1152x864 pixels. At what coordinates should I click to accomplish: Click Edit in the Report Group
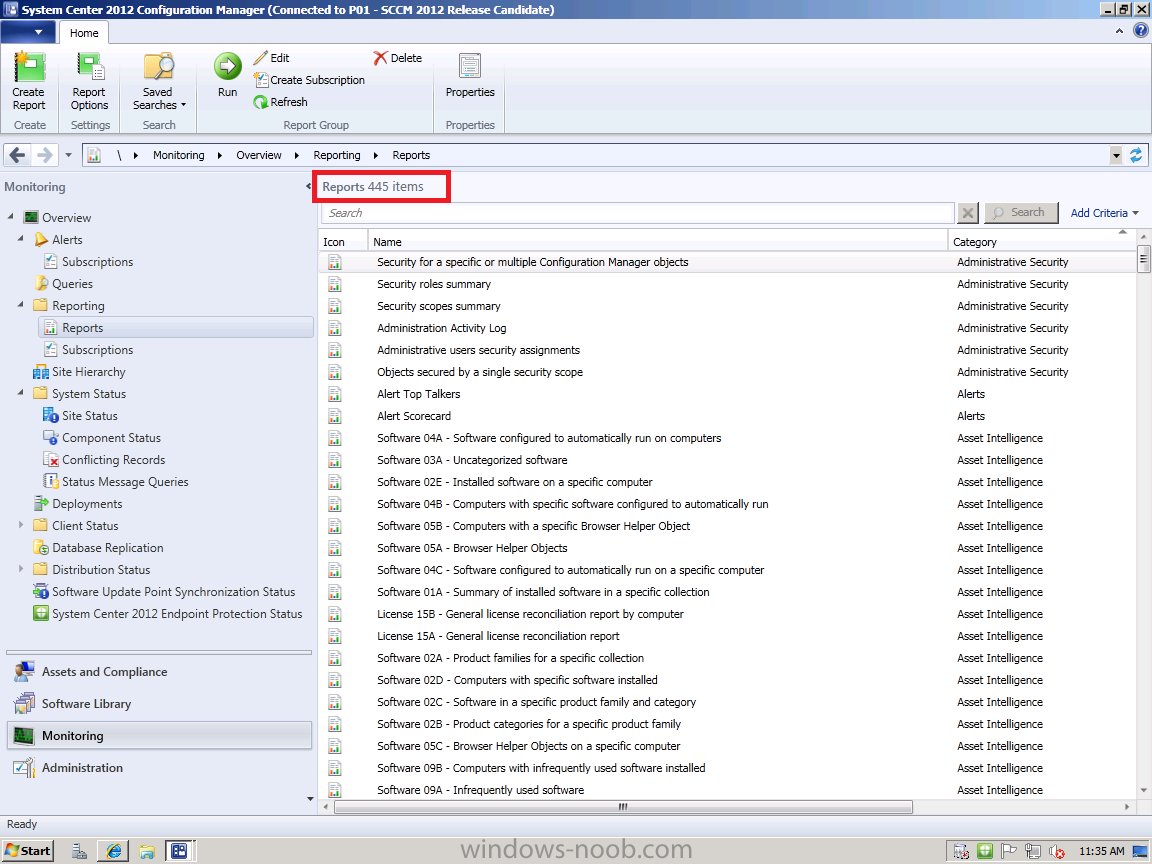point(271,58)
